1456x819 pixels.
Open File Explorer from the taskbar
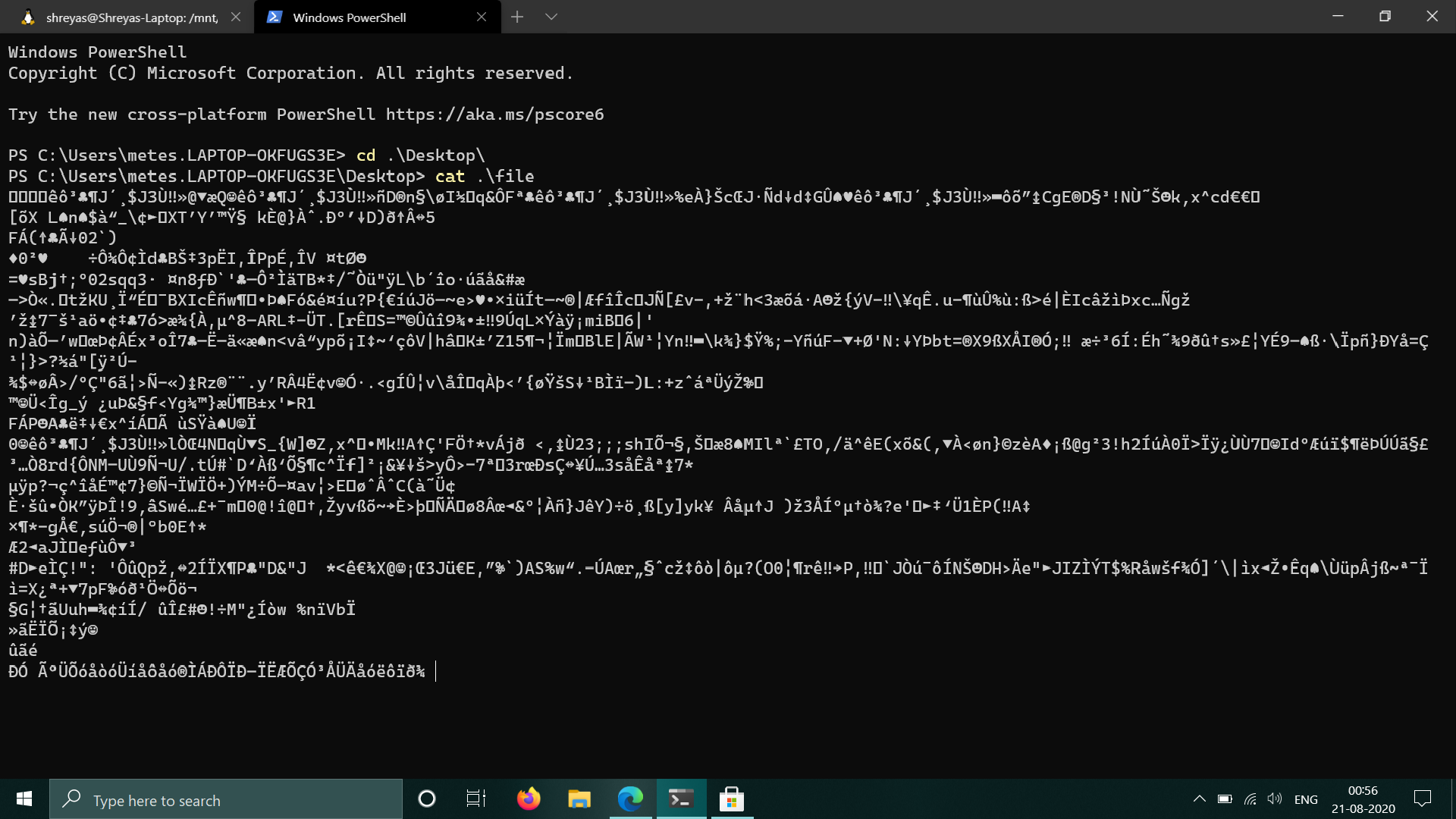click(579, 799)
